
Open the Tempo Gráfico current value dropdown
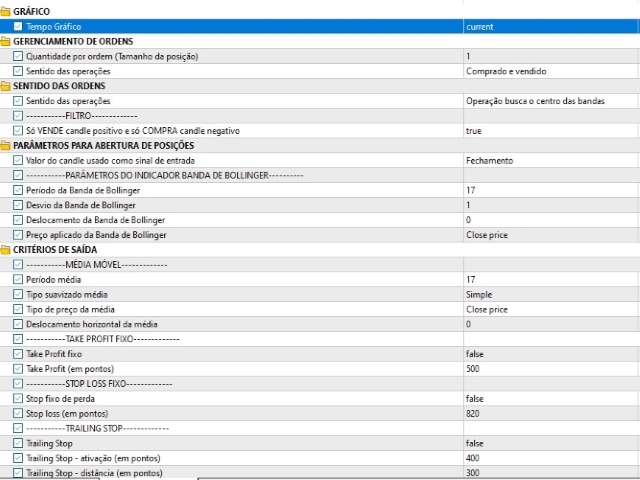click(551, 27)
